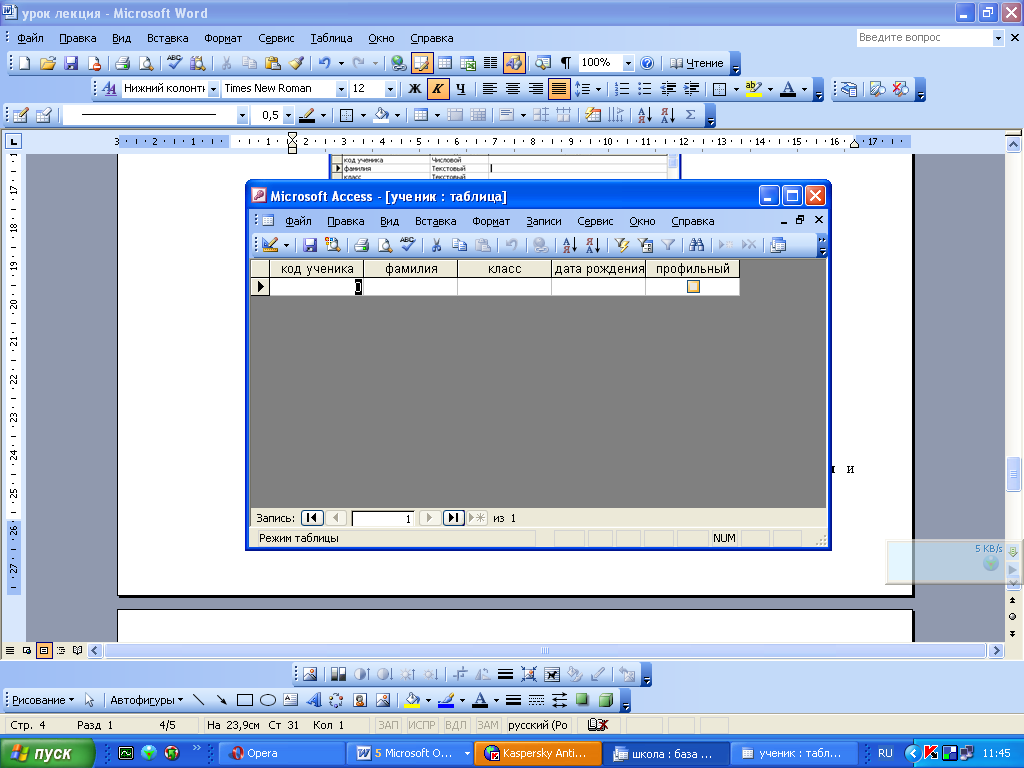The image size is (1024, 768).
Task: Open the line weight 0,5 dropdown
Action: tap(288, 116)
